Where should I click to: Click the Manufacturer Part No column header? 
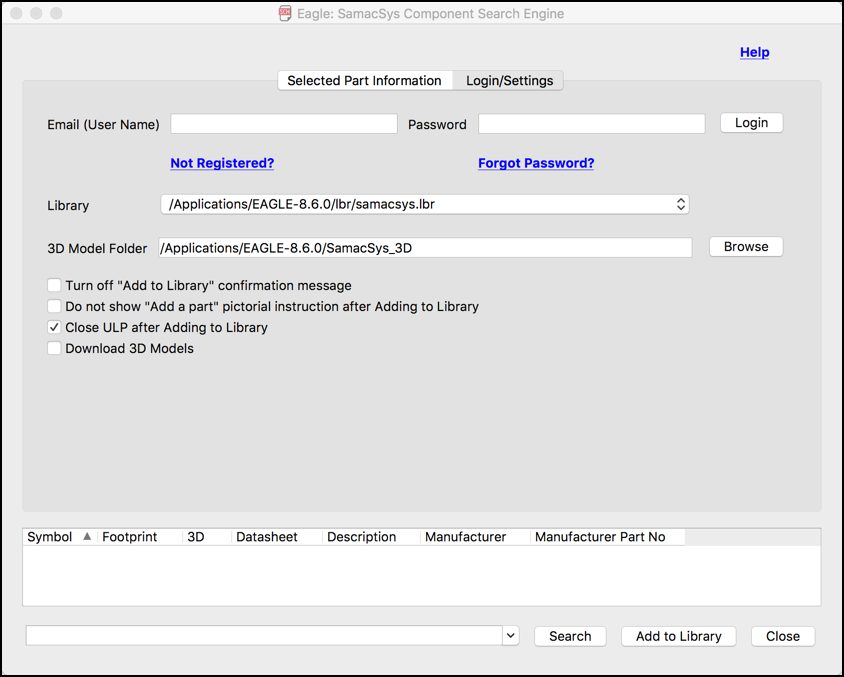[608, 537]
